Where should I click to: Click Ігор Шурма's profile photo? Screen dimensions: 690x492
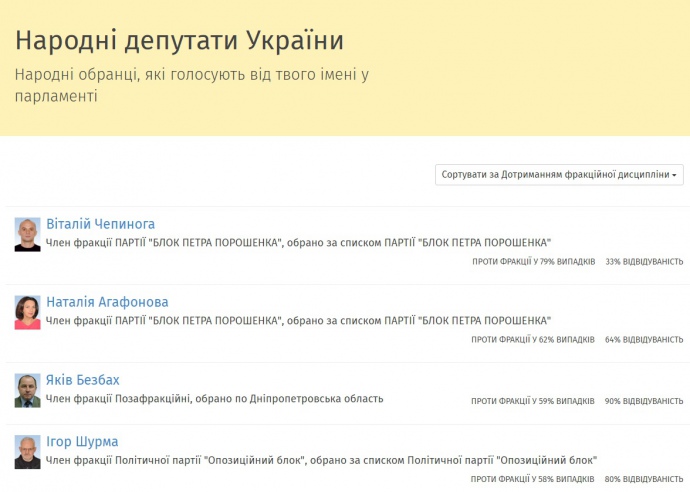coord(28,452)
